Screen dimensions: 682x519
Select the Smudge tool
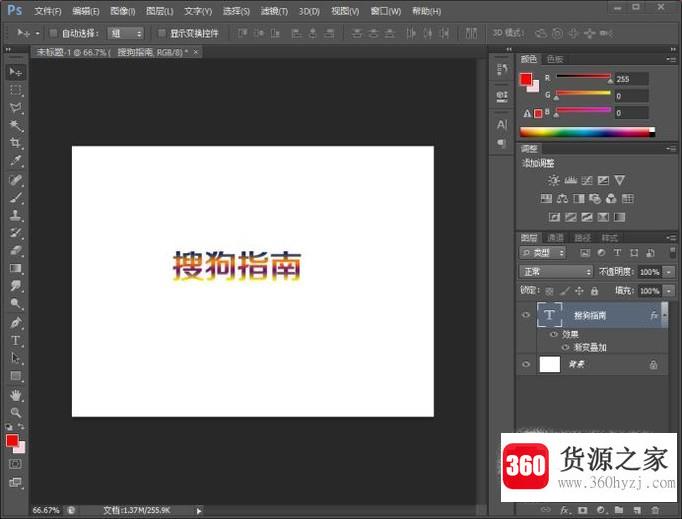[x=16, y=286]
